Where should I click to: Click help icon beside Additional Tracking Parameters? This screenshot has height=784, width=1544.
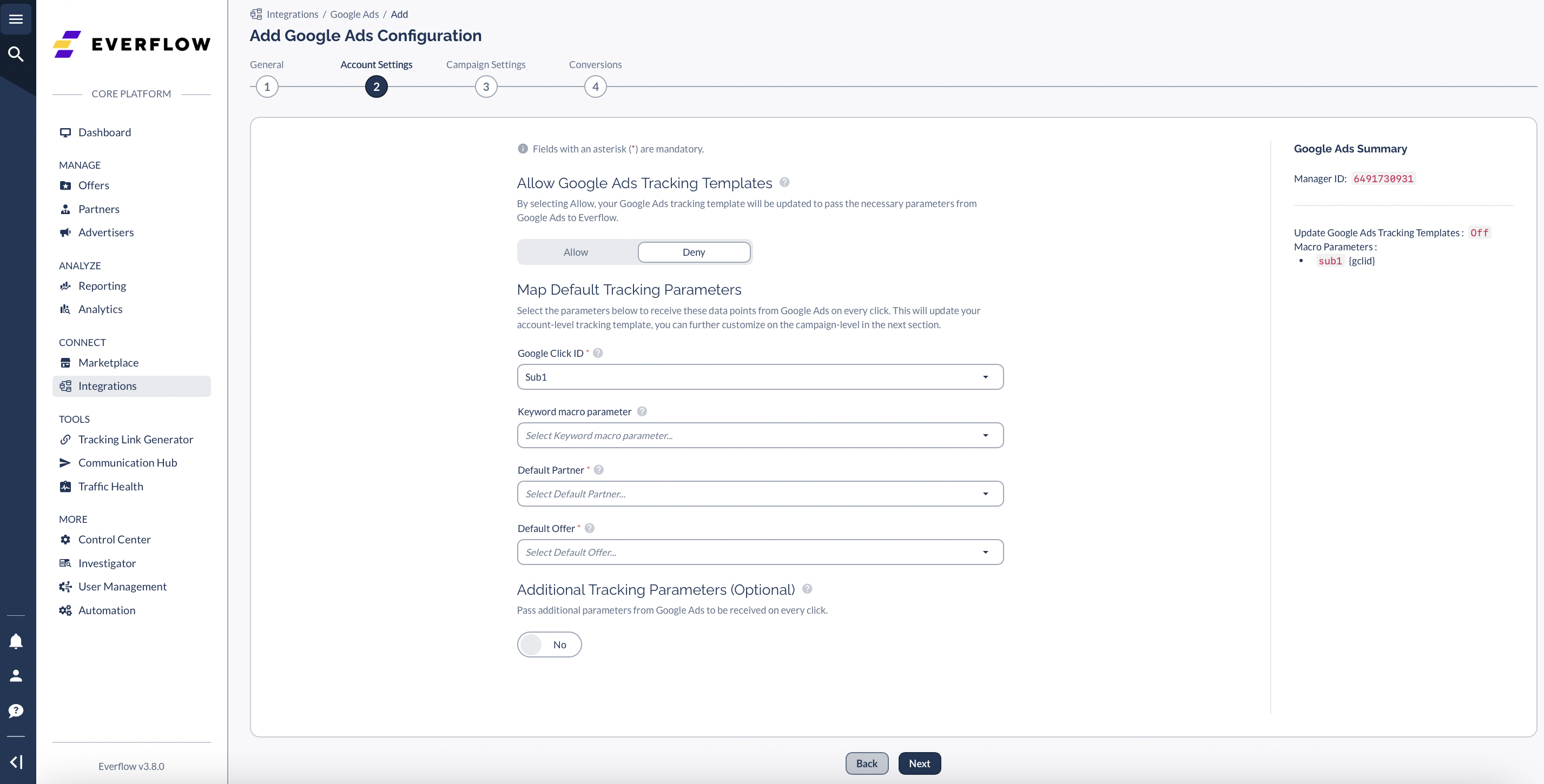(x=807, y=589)
